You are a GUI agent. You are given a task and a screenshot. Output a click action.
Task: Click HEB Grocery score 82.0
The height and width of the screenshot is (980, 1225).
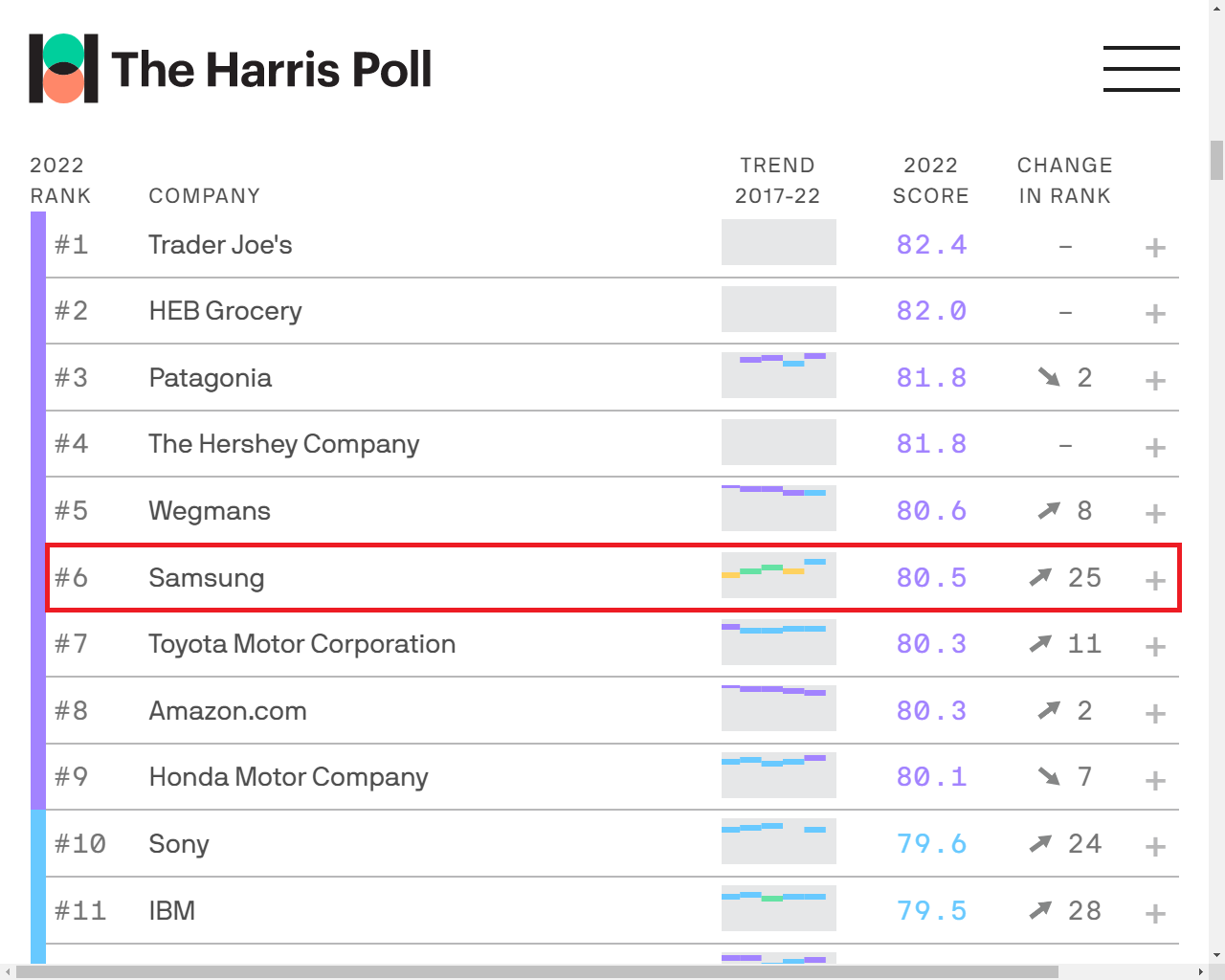point(931,311)
